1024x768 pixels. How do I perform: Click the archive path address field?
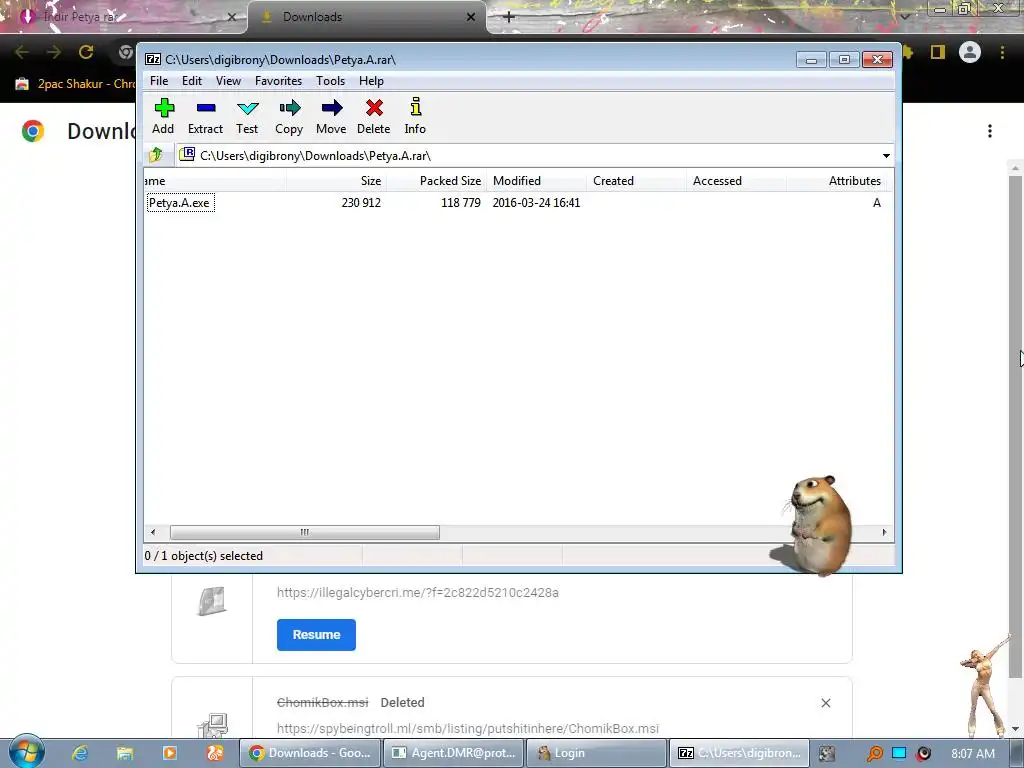click(x=529, y=155)
